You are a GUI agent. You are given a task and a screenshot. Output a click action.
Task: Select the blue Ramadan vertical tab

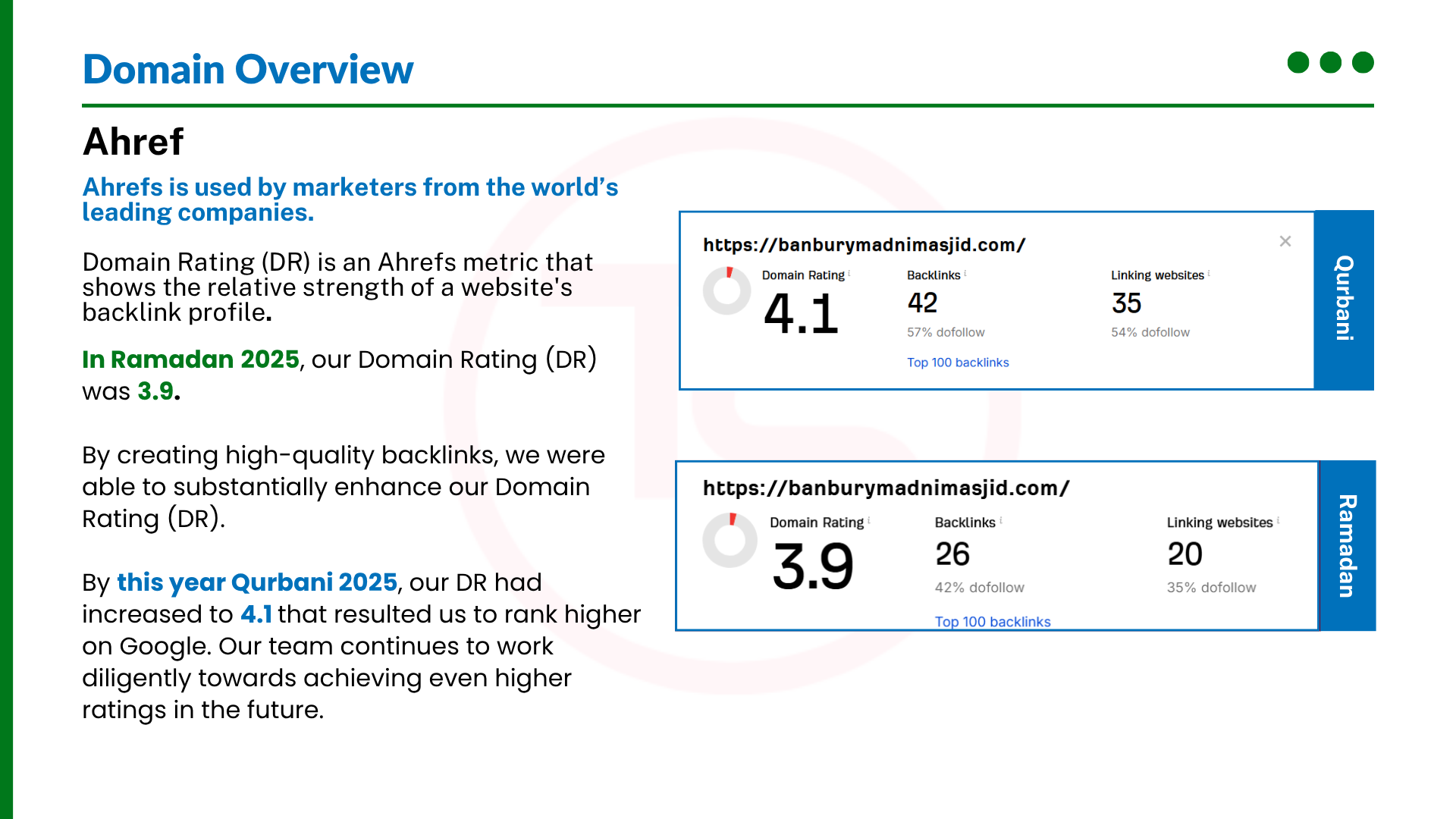tap(1347, 545)
